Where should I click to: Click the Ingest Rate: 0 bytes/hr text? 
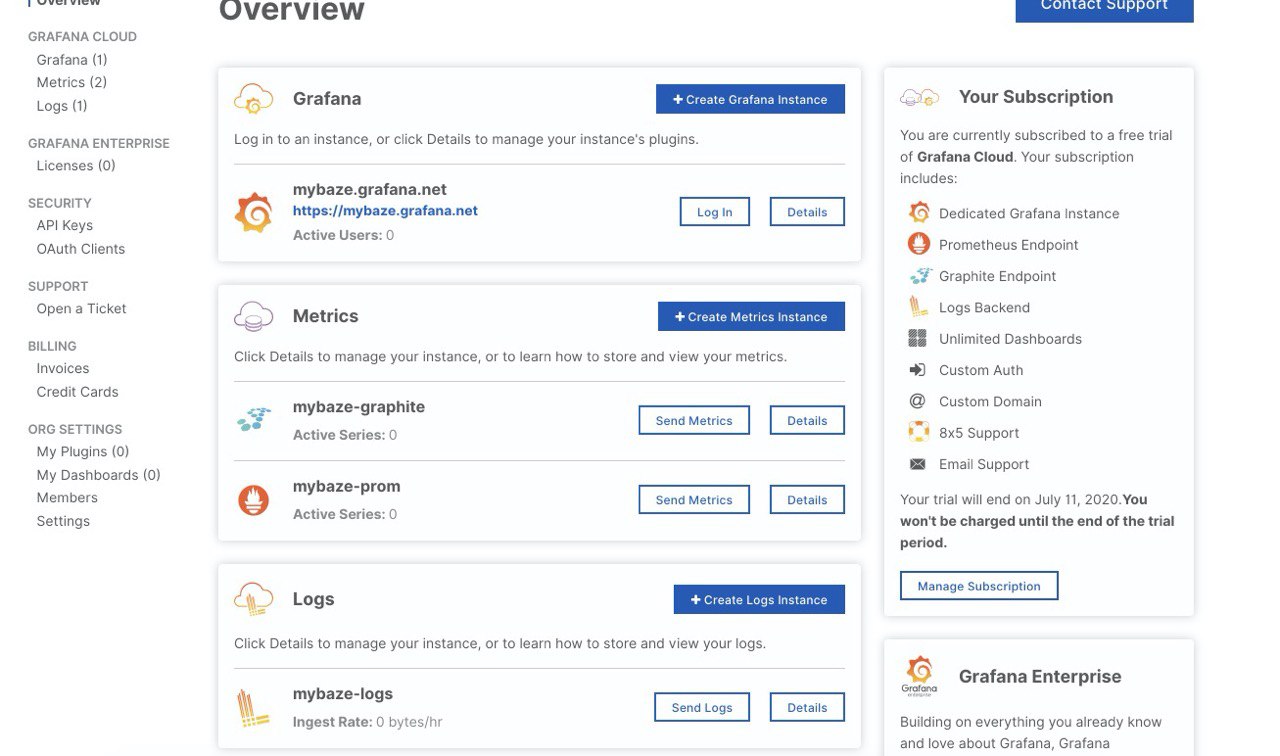pyautogui.click(x=368, y=722)
